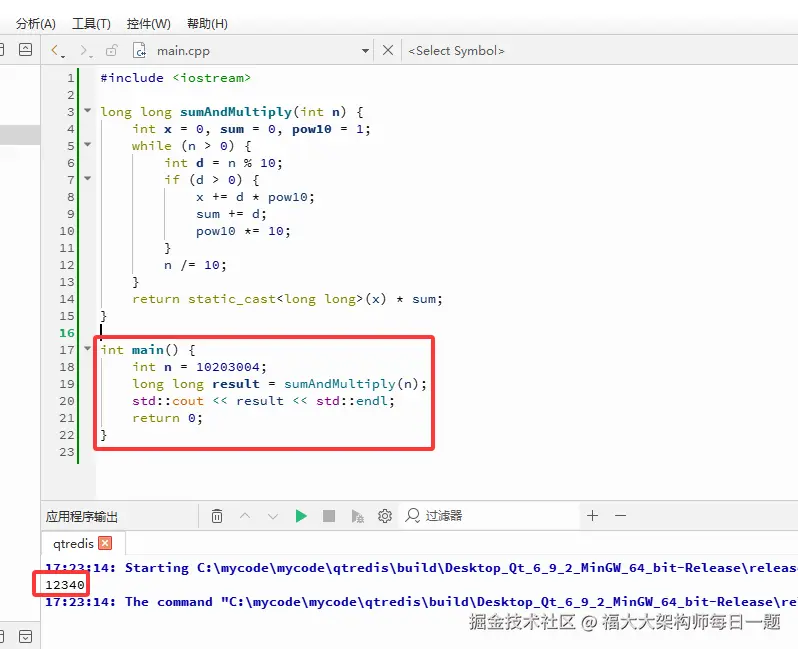Click the 应用程序输出 panel title
Viewport: 798px width, 649px height.
tap(81, 517)
